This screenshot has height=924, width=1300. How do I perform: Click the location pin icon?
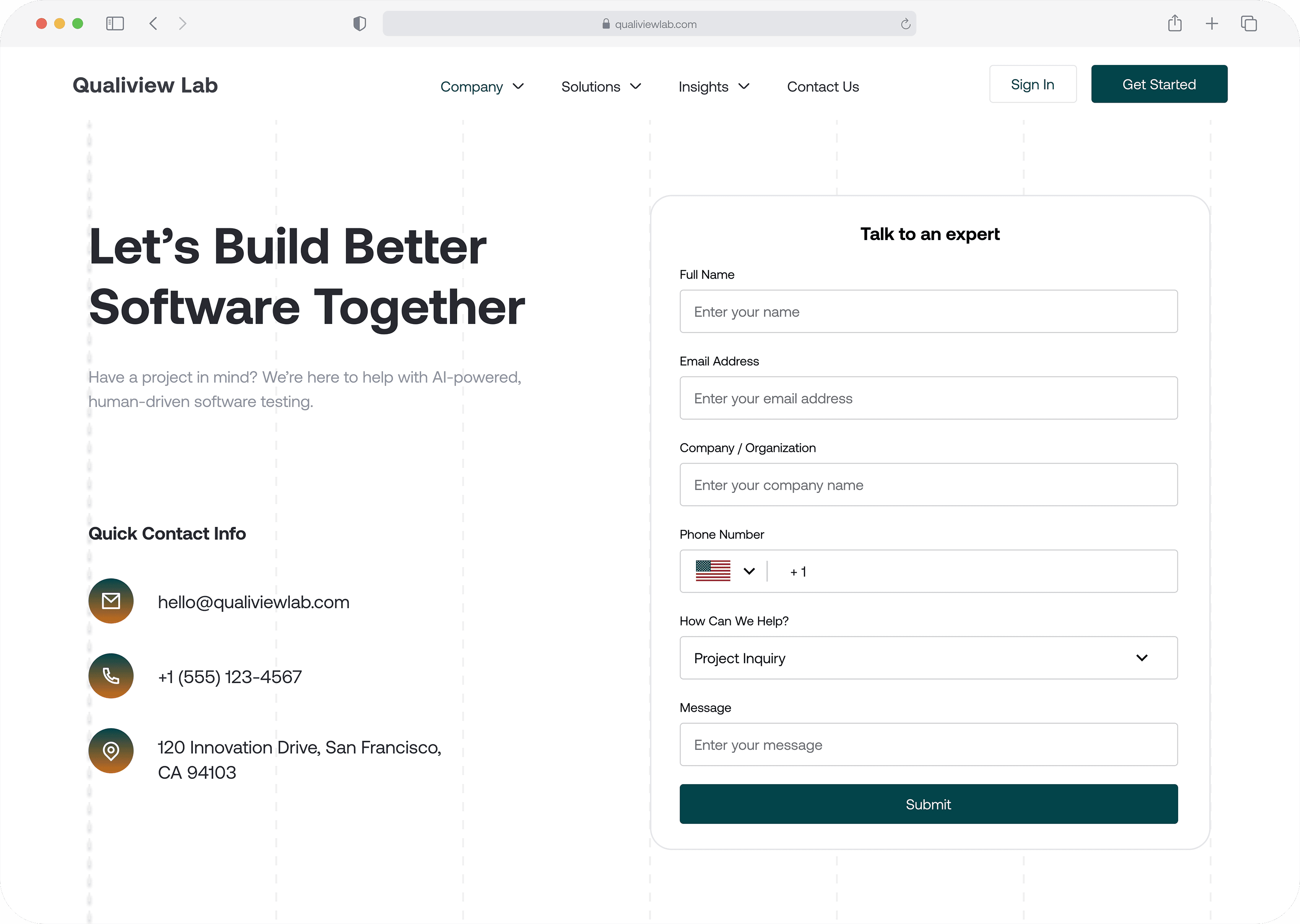(x=111, y=750)
